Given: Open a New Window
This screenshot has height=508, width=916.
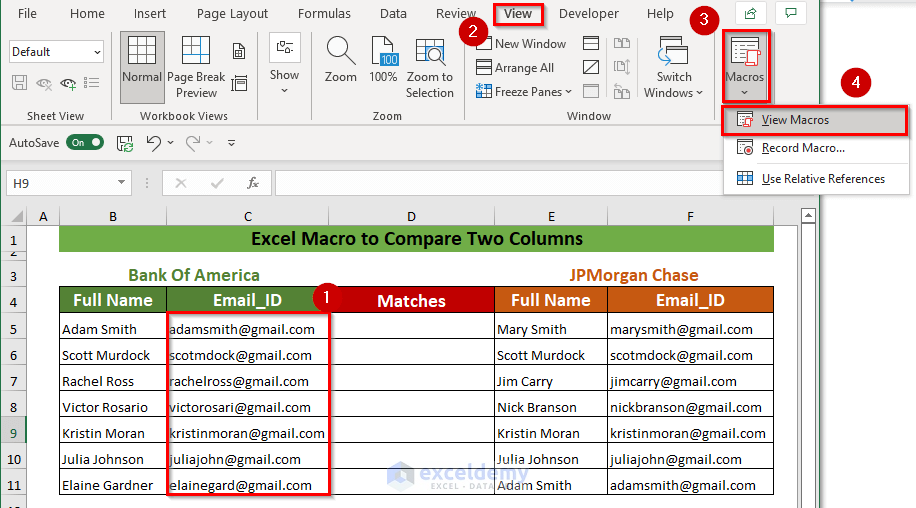Looking at the screenshot, I should click(521, 44).
